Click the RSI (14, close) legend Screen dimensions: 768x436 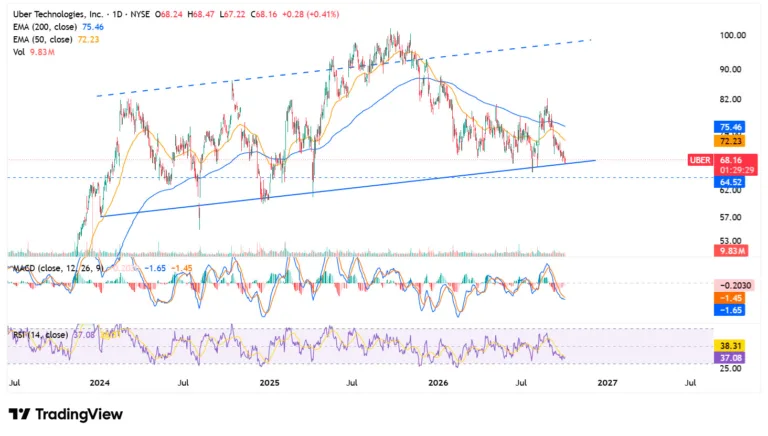(x=41, y=335)
